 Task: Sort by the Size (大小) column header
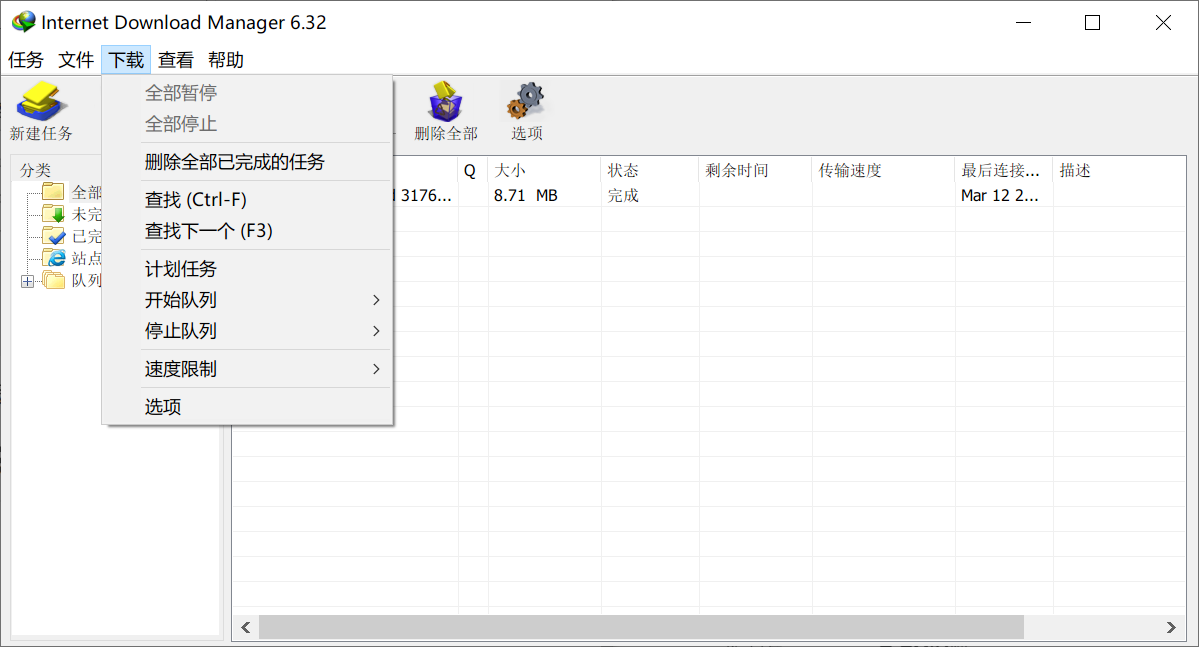(544, 171)
